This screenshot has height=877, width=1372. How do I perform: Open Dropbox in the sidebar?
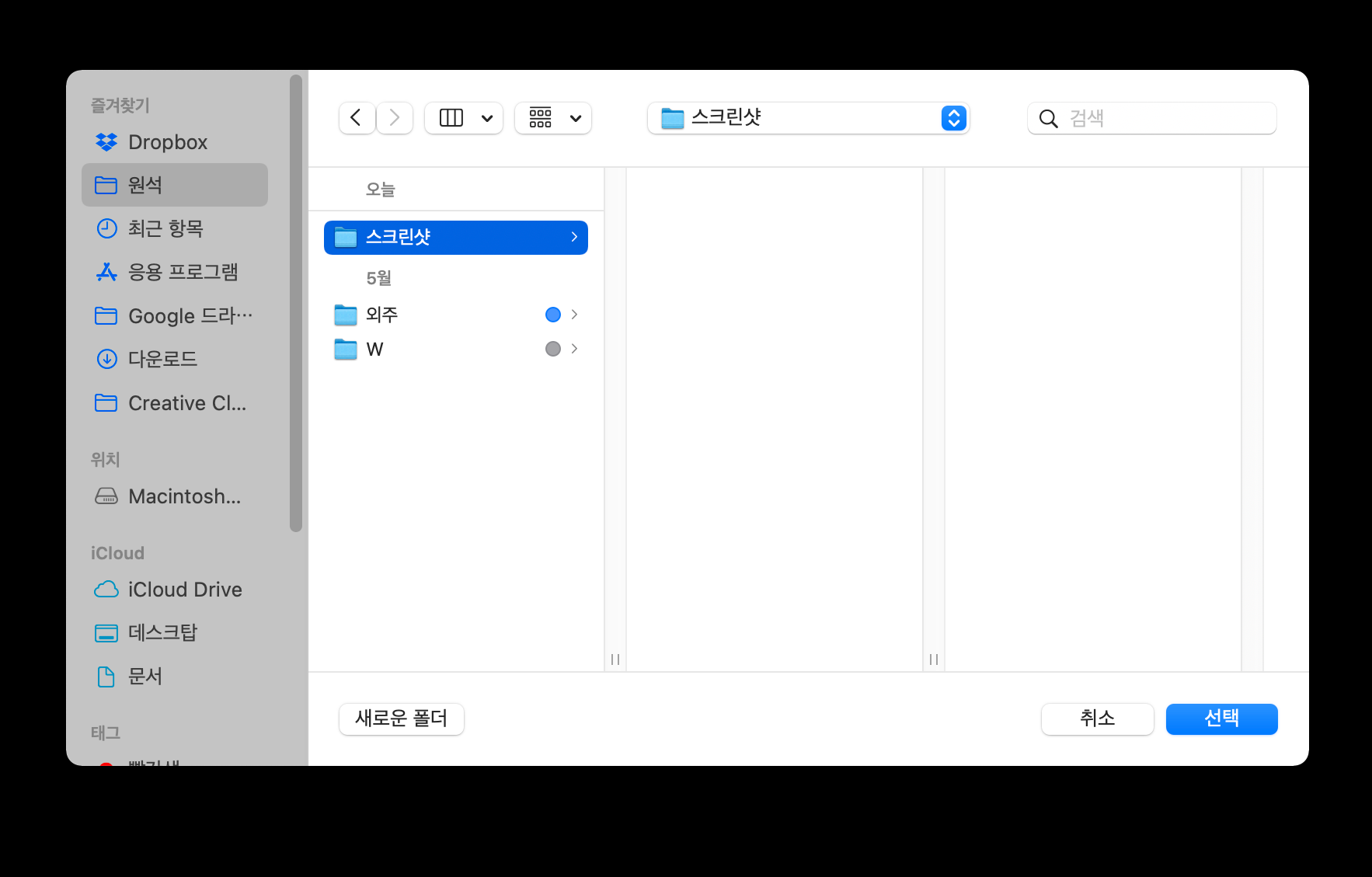pyautogui.click(x=174, y=142)
